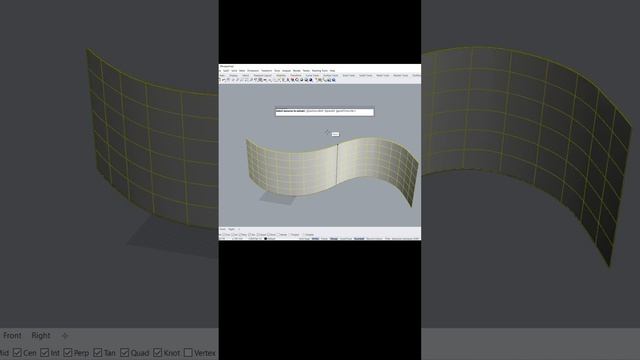Toggle the enlarged Perp osnap checkbox
The image size is (640, 360).
[x=68, y=353]
